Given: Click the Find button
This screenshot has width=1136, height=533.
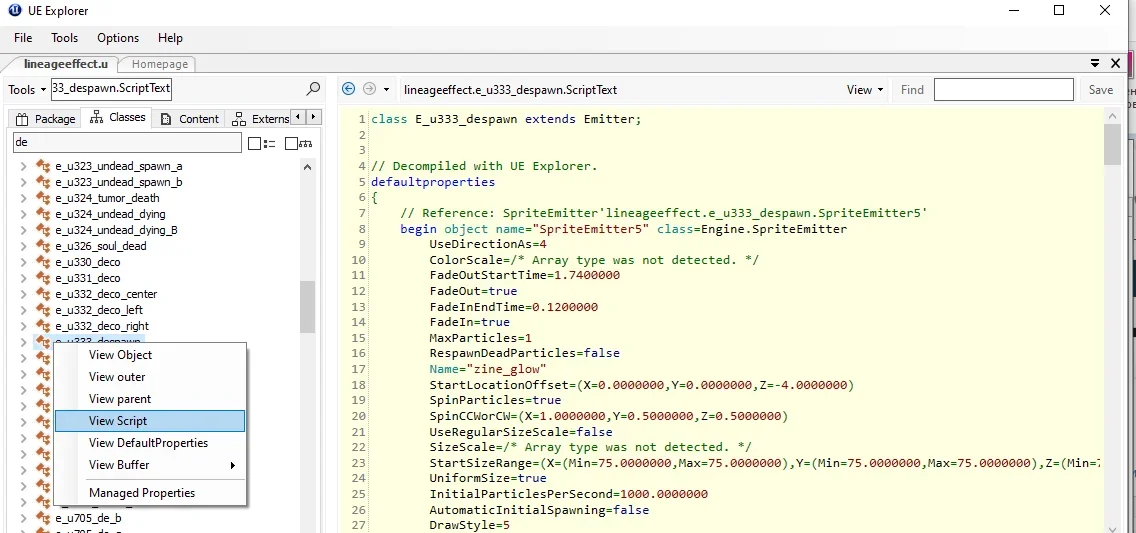Looking at the screenshot, I should click(x=911, y=90).
